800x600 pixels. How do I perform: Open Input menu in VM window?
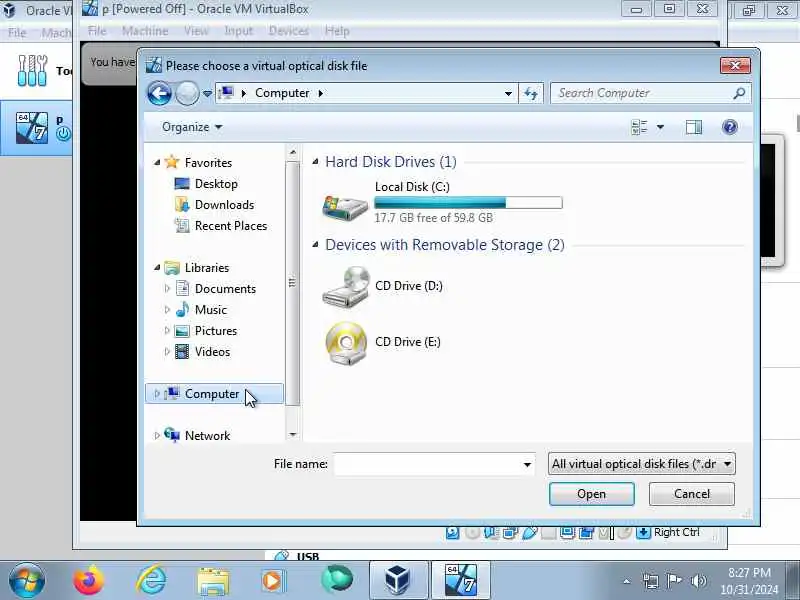238,31
